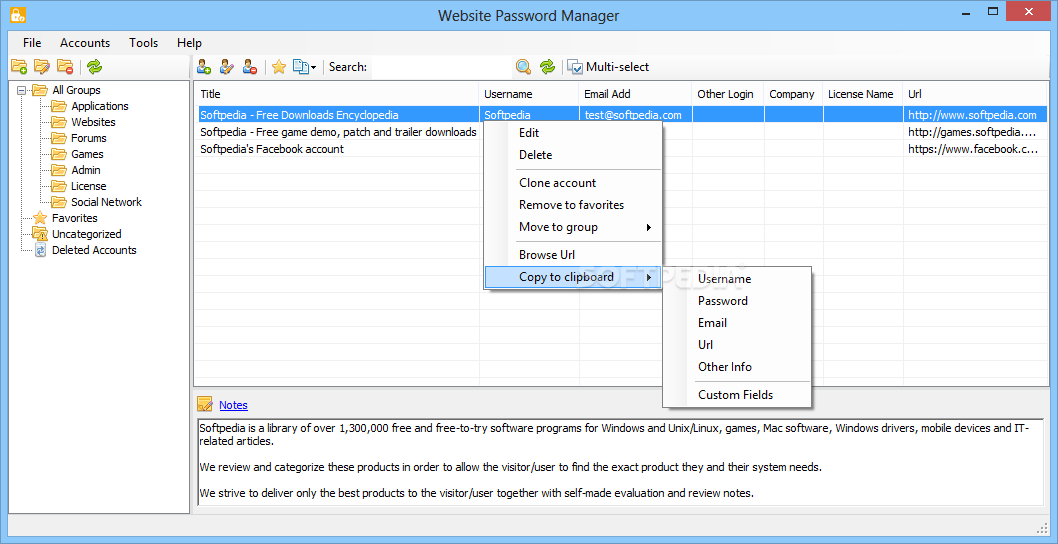Select the Social Network group
Viewport: 1058px width, 544px height.
click(107, 202)
